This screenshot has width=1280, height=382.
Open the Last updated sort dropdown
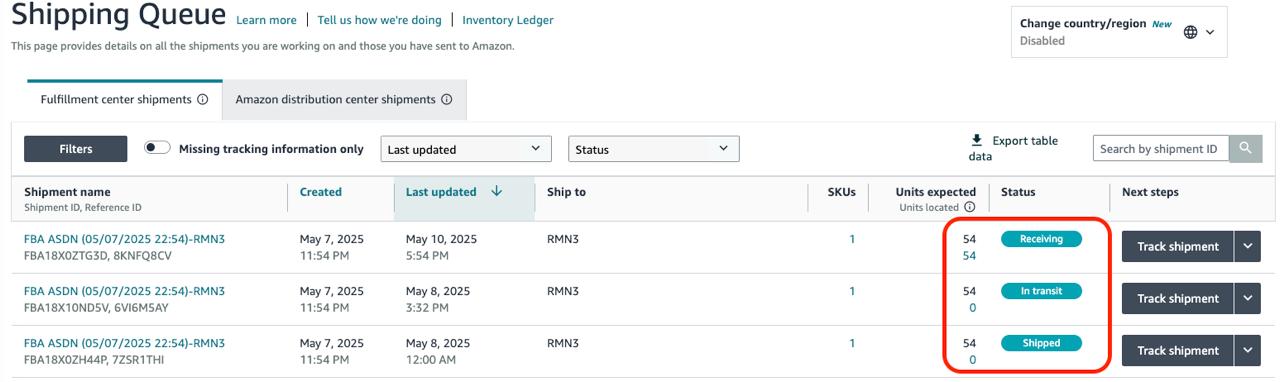click(x=466, y=149)
